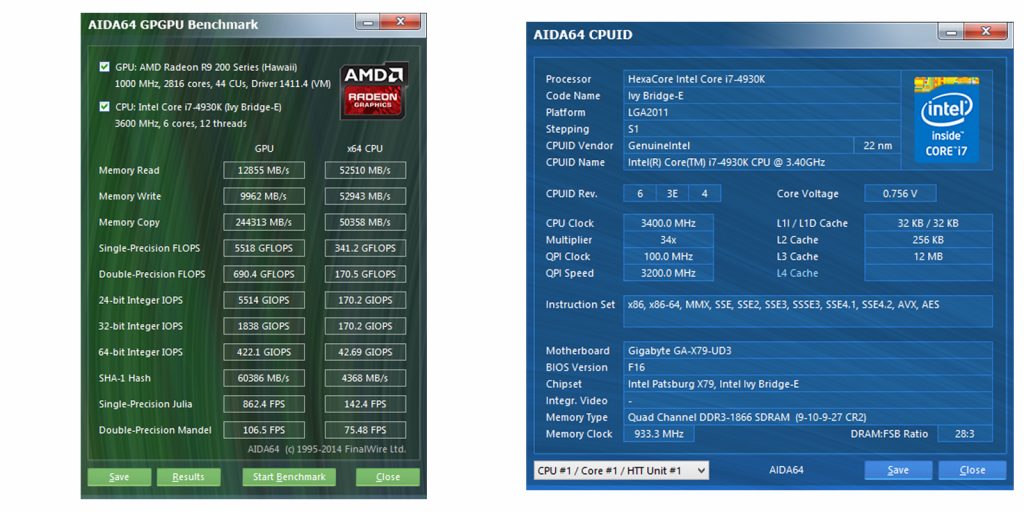Click CPU Memory Read value 52510 MB/s
The height and width of the screenshot is (512, 1024).
tap(365, 170)
